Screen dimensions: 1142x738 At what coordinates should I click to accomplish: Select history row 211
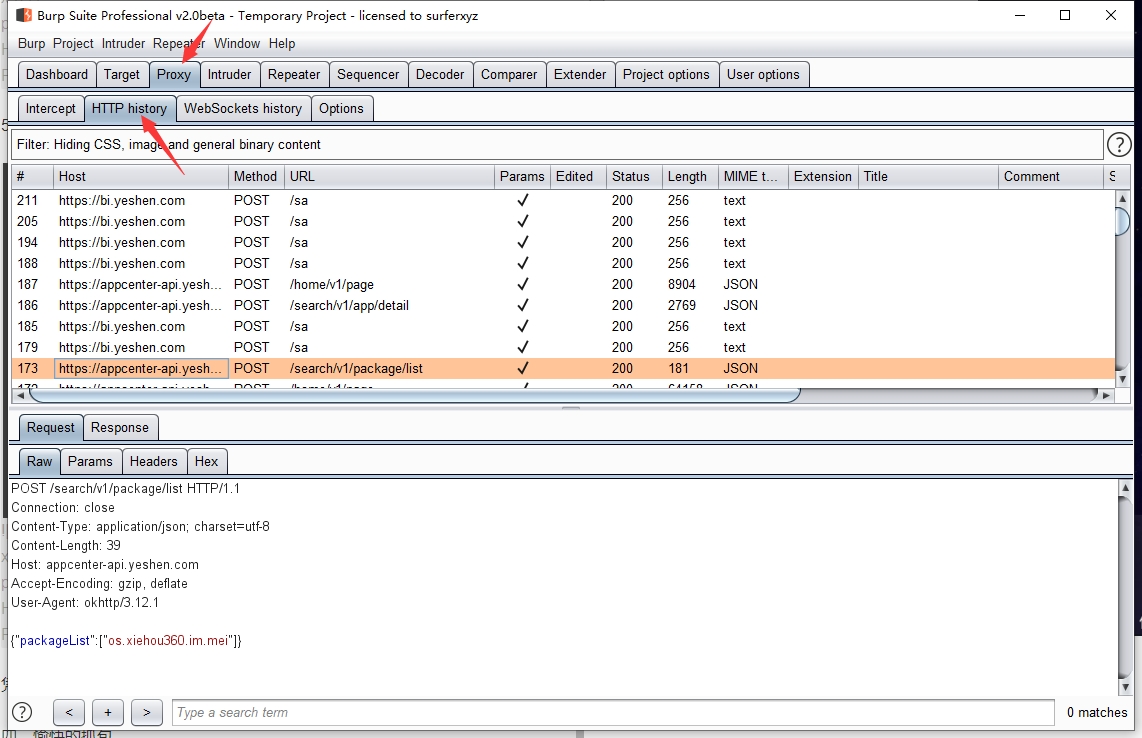pyautogui.click(x=563, y=200)
